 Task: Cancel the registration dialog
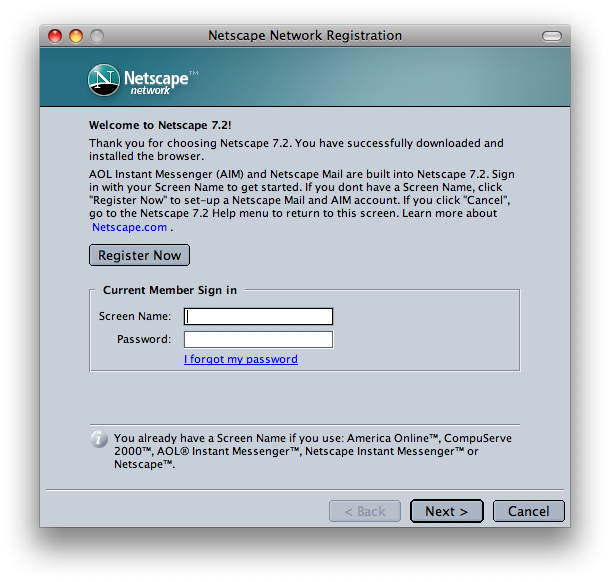tap(528, 511)
